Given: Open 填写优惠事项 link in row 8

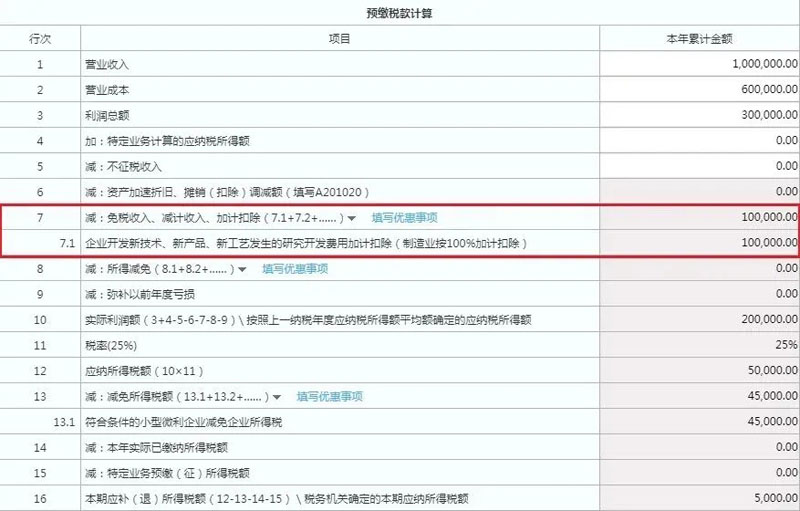Looking at the screenshot, I should pyautogui.click(x=295, y=269).
